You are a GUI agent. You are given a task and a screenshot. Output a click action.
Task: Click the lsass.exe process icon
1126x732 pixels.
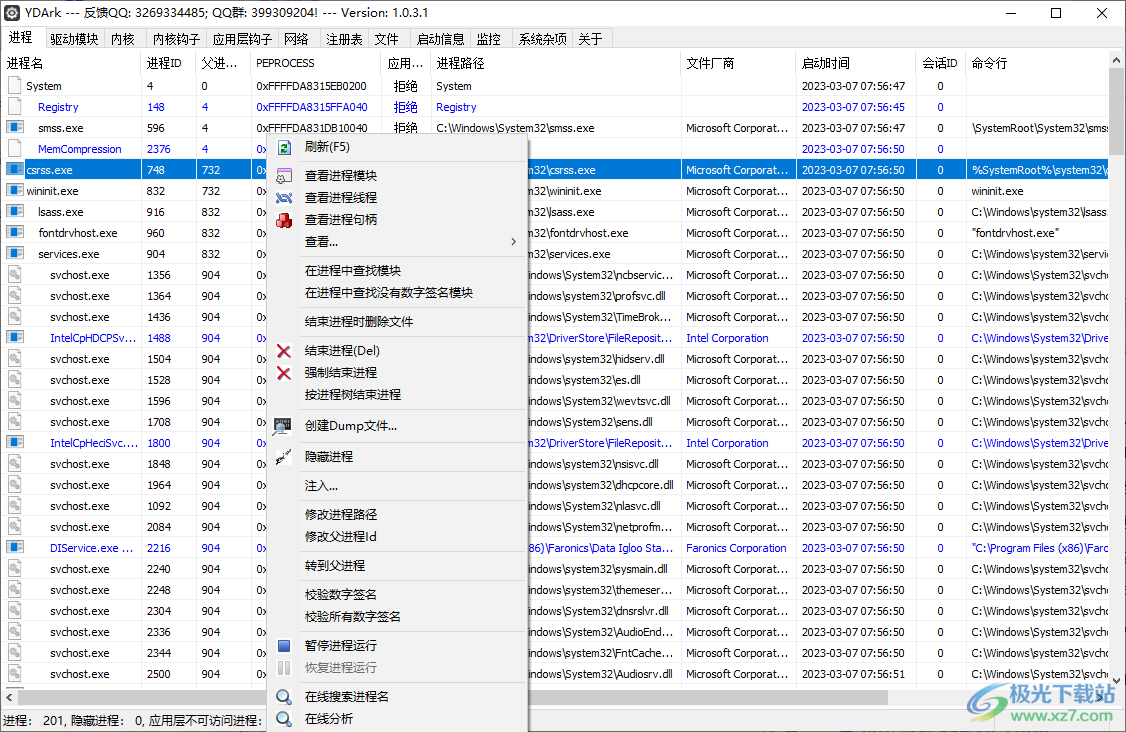coord(15,211)
